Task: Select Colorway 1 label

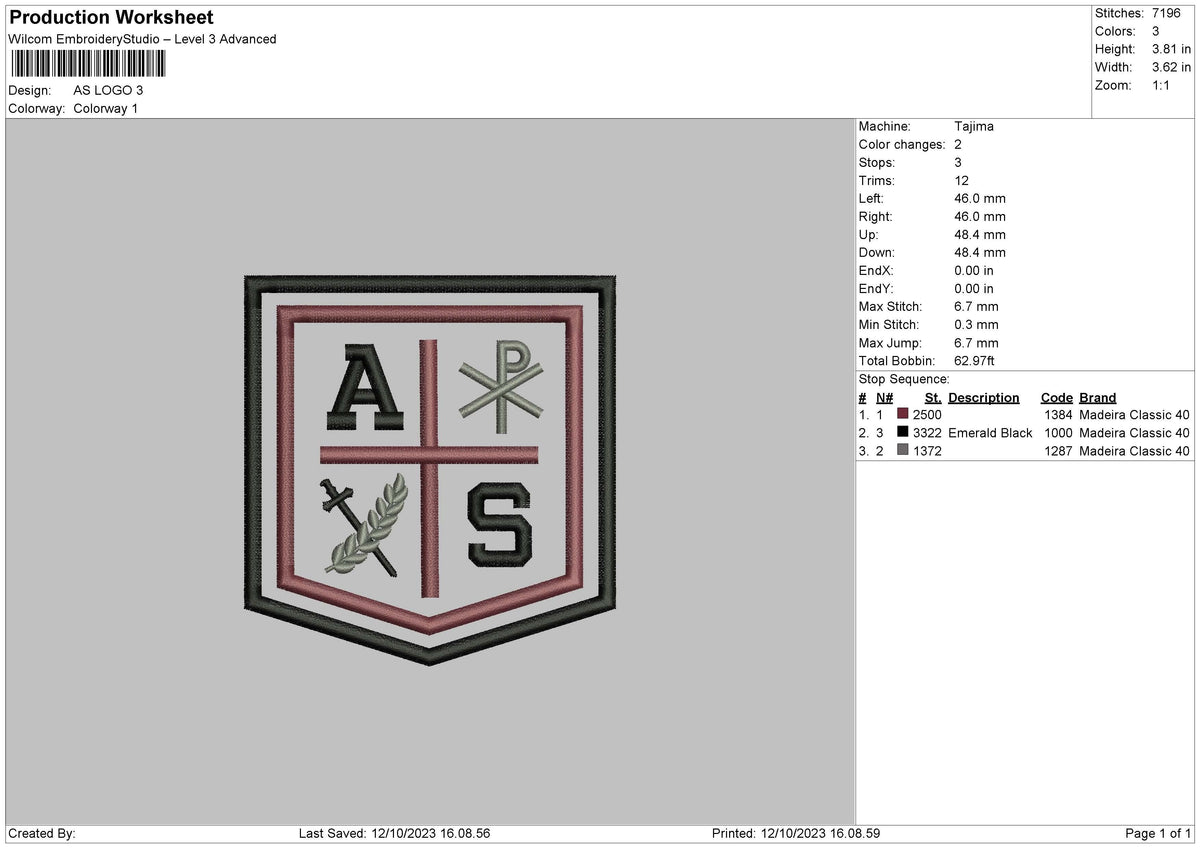Action: [x=105, y=109]
